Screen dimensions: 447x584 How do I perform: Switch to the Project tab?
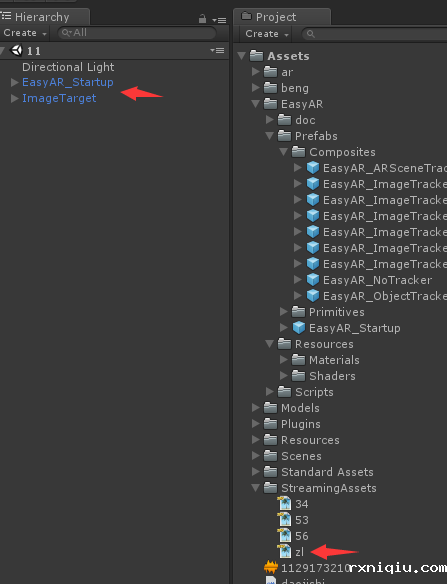pos(276,17)
